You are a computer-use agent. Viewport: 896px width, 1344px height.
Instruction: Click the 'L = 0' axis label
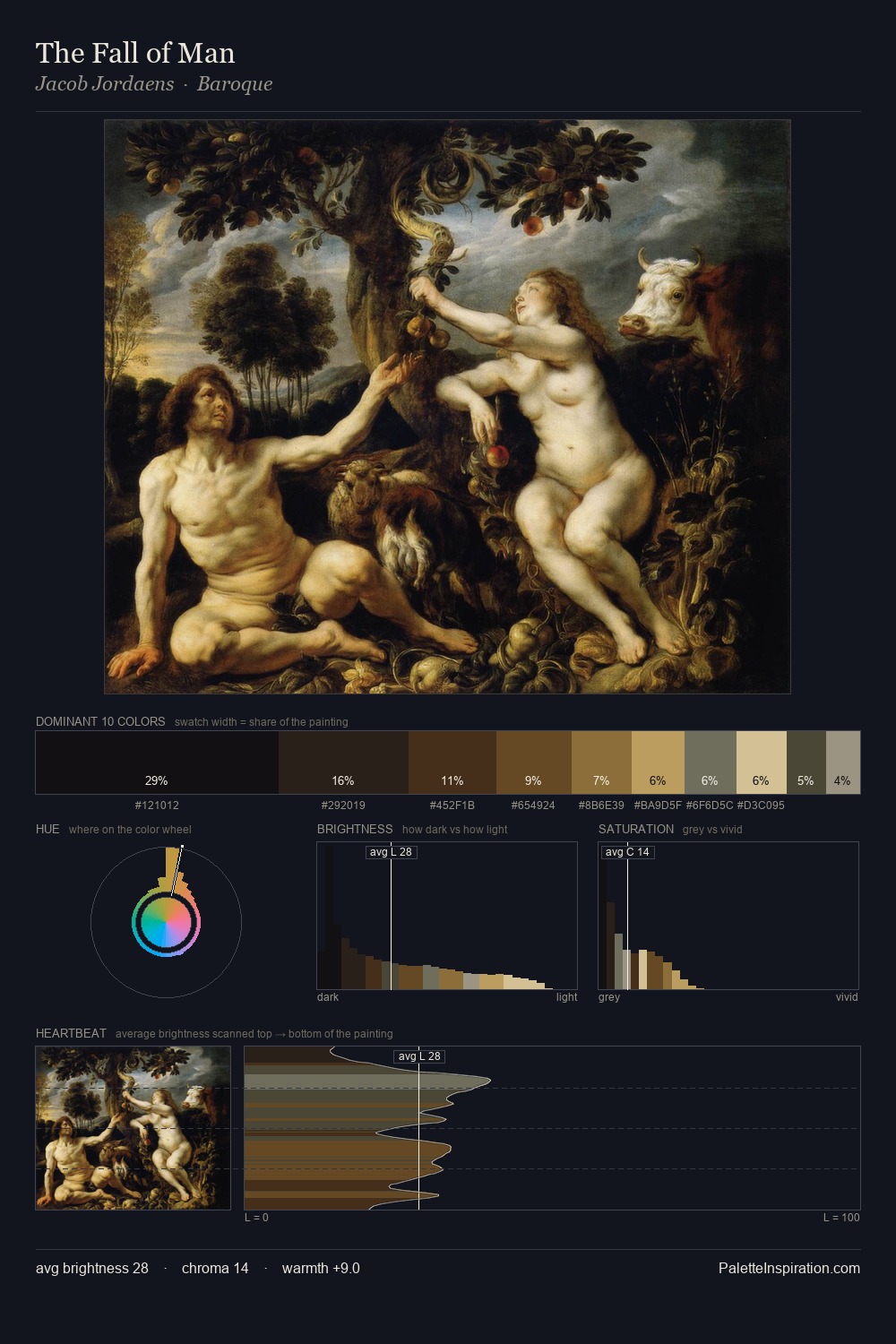[256, 1218]
